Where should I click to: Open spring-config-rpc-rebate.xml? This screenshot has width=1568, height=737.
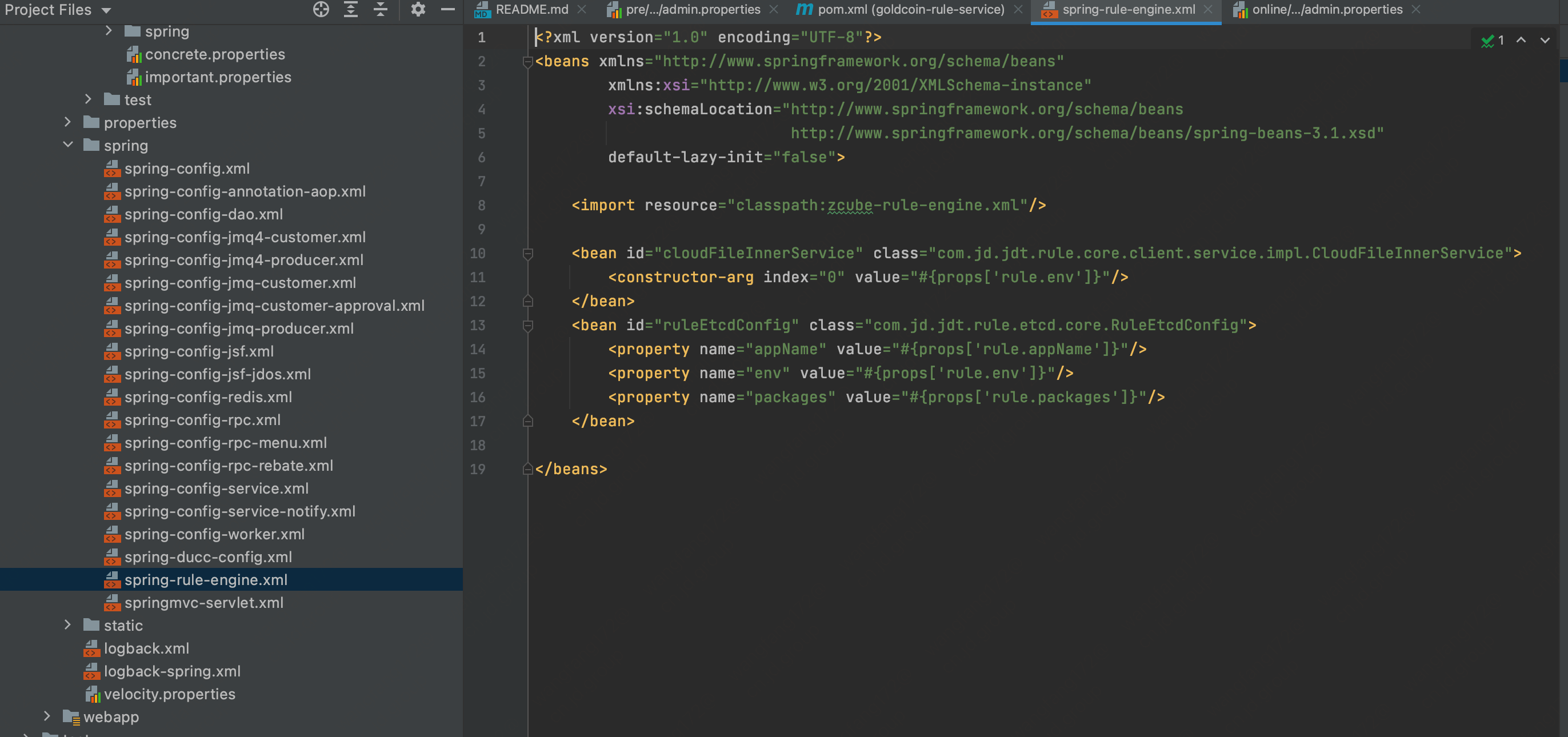(229, 465)
